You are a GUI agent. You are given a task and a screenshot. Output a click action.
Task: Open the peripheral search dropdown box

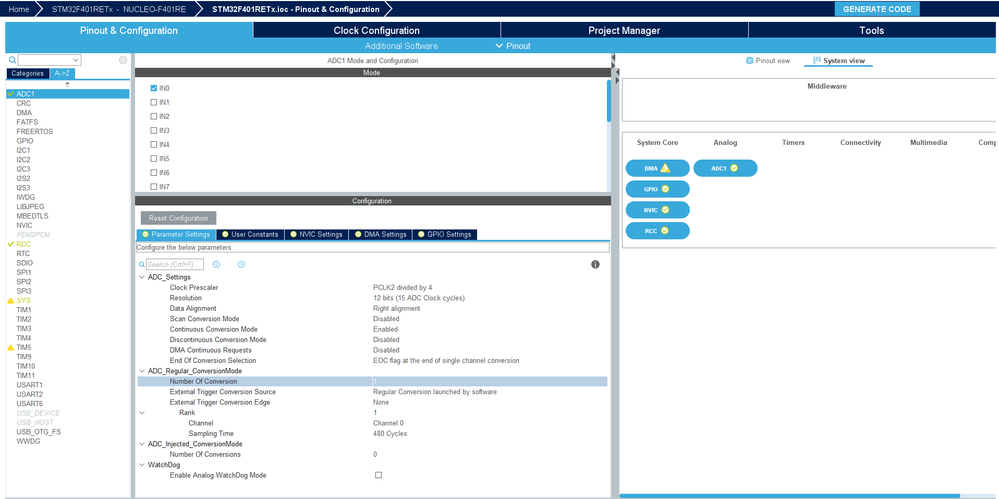pyautogui.click(x=50, y=60)
